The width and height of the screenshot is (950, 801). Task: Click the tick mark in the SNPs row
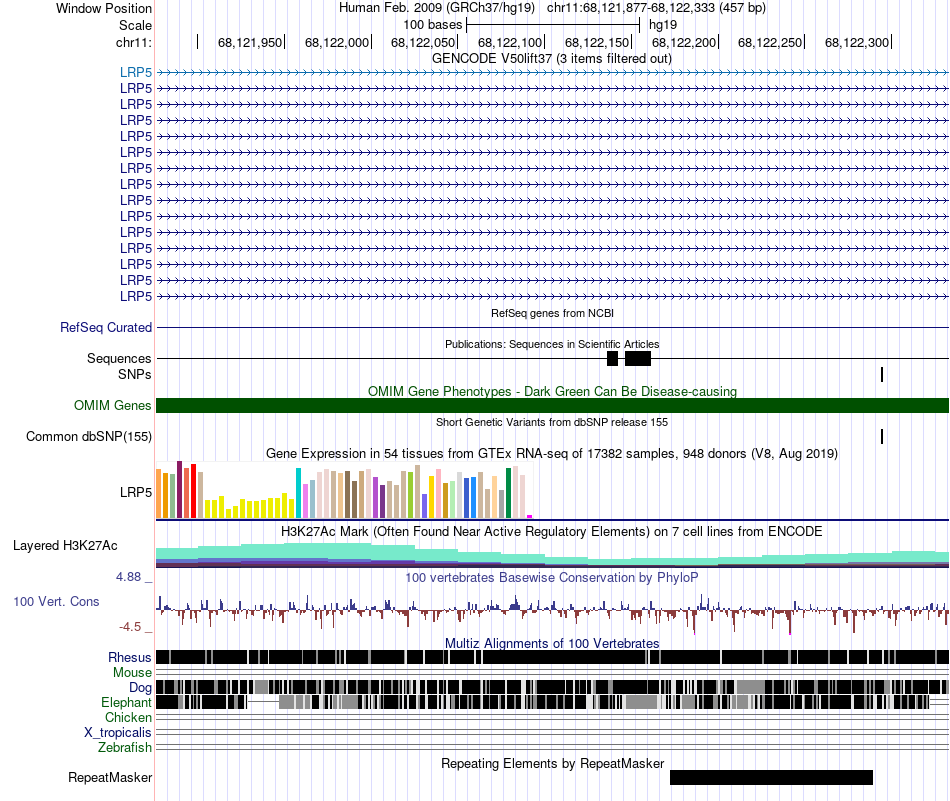tap(882, 374)
